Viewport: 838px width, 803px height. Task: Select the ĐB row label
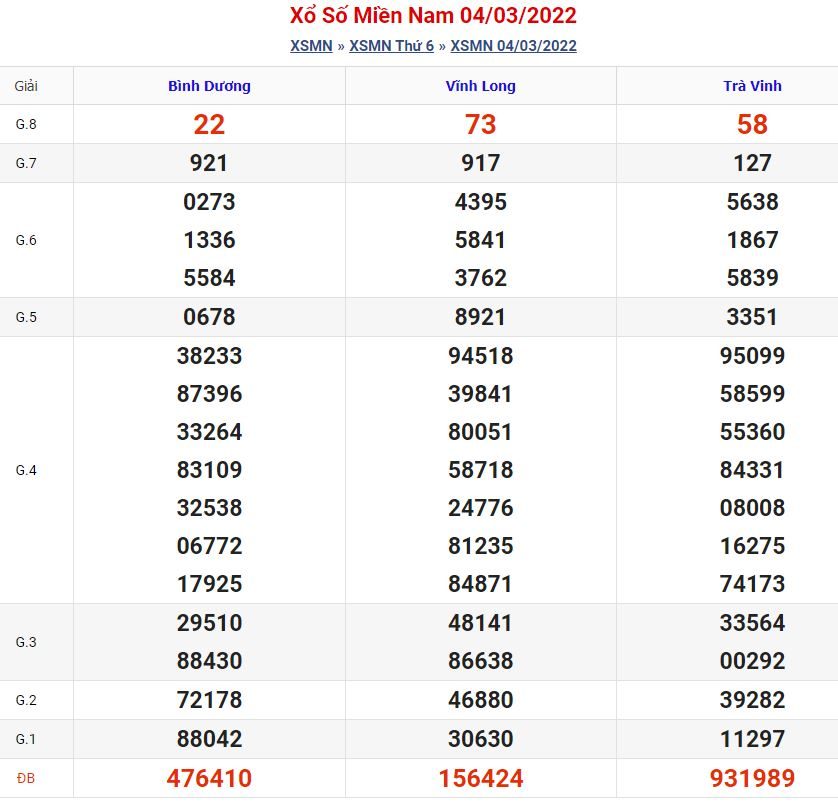pos(26,778)
